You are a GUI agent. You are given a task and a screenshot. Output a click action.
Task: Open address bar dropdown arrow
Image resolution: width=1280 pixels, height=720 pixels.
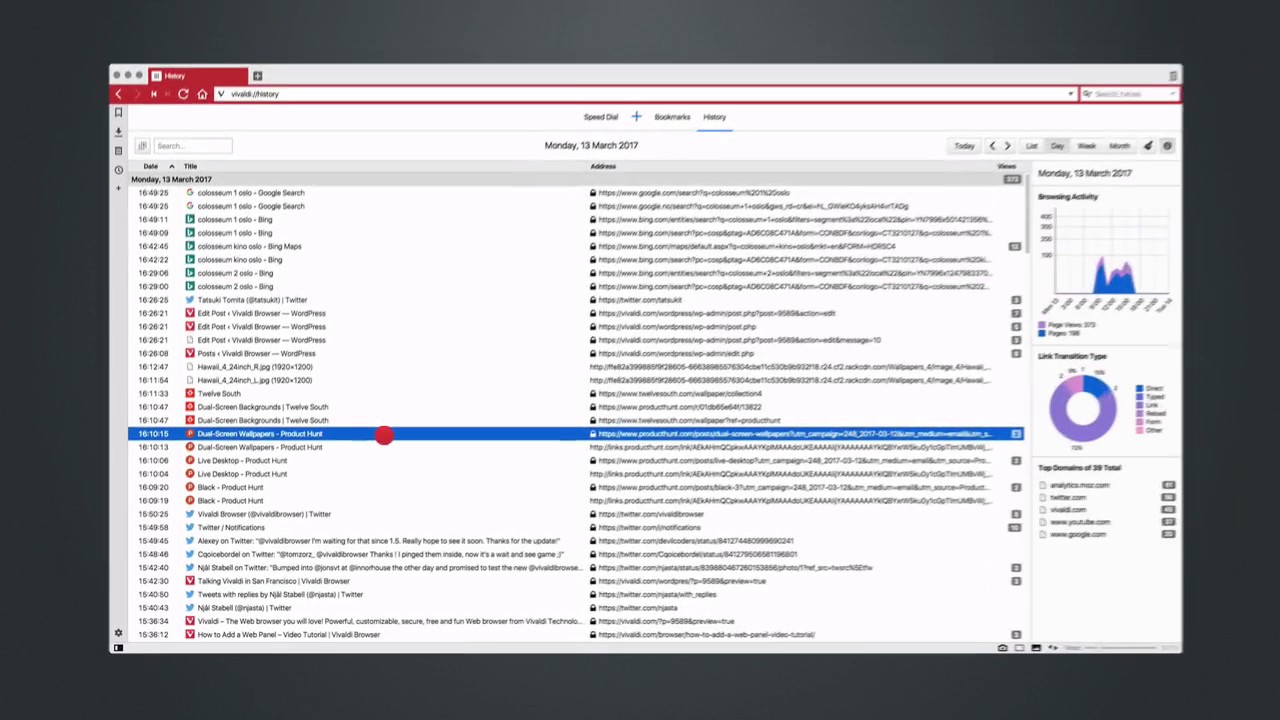point(1070,94)
